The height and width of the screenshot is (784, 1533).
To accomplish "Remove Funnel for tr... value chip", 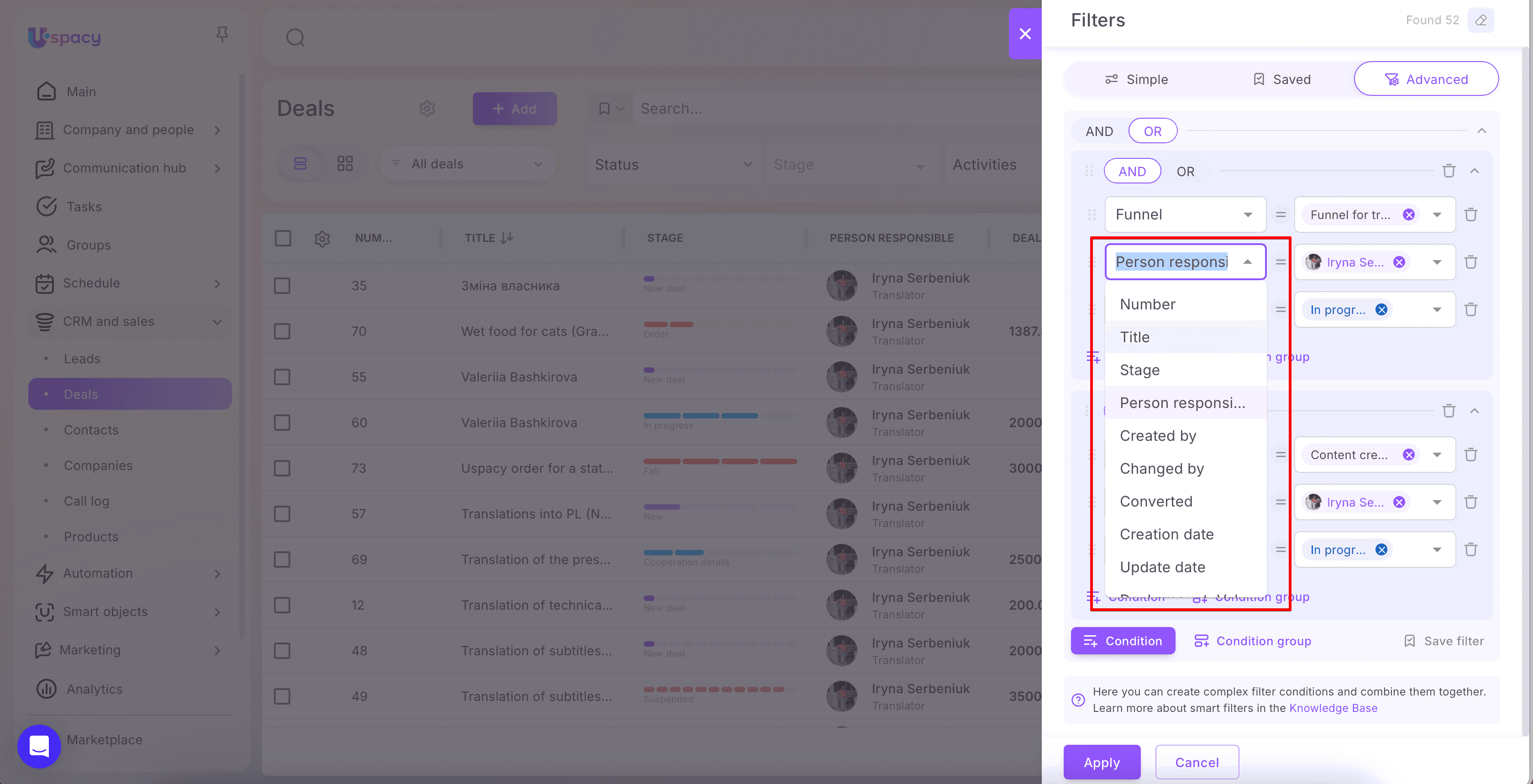I will pyautogui.click(x=1409, y=215).
